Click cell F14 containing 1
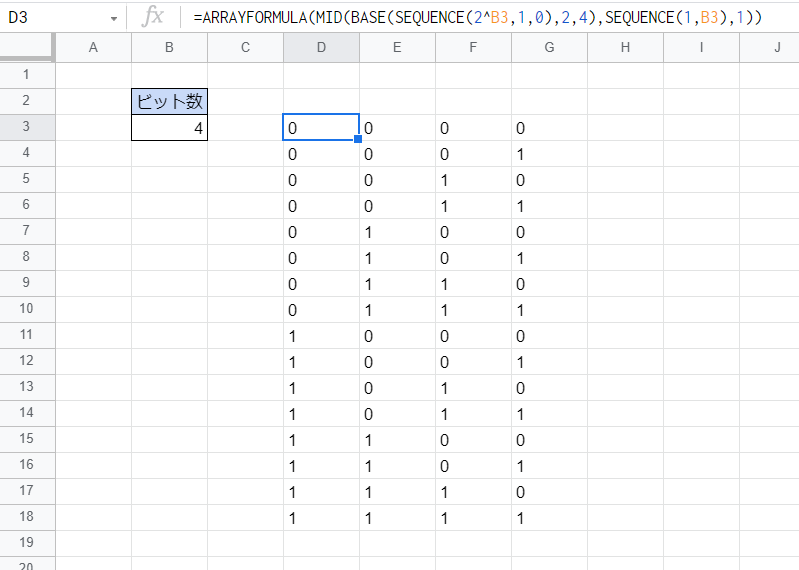 tap(473, 413)
